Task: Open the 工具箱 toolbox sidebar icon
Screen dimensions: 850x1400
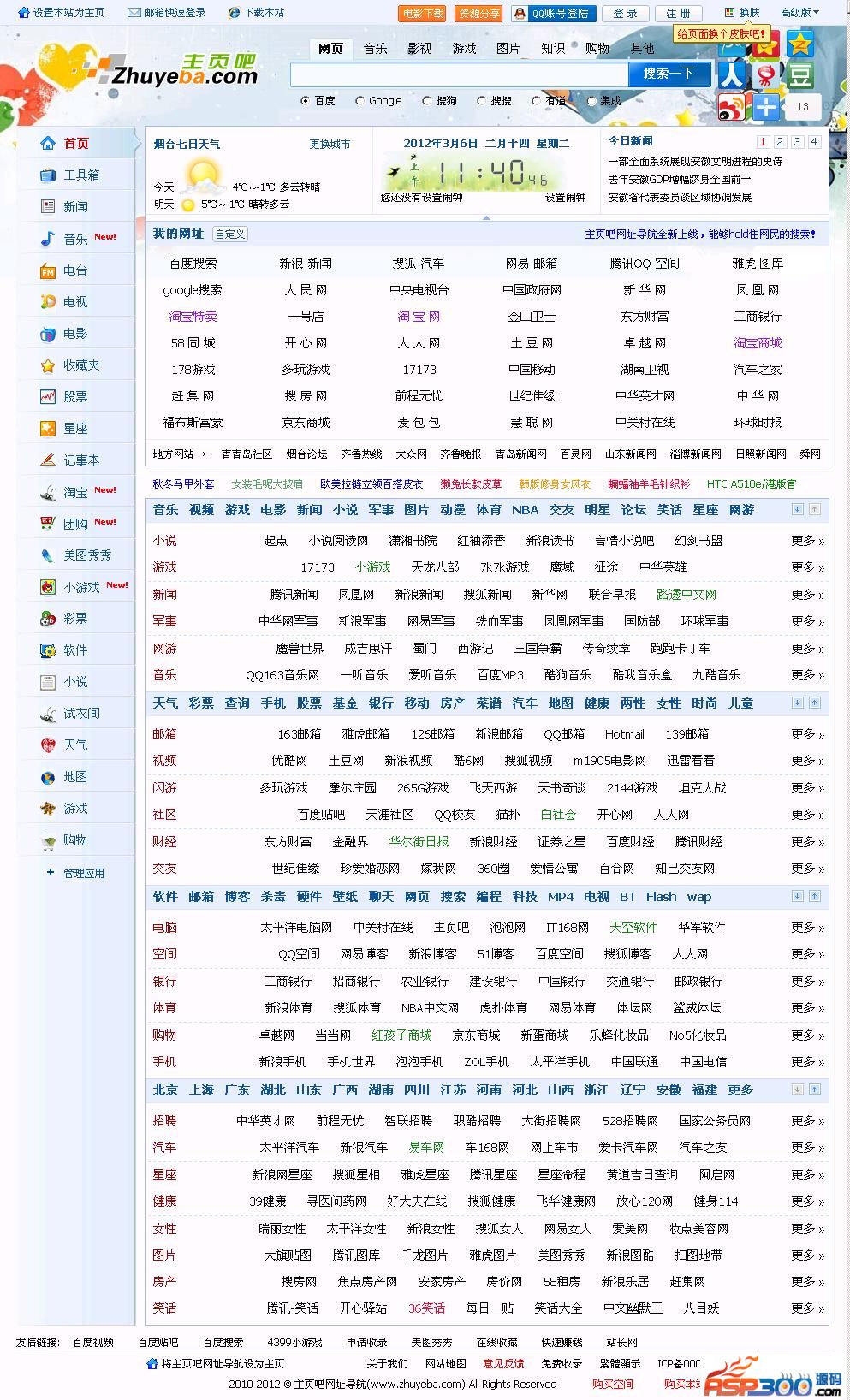Action: pos(48,175)
